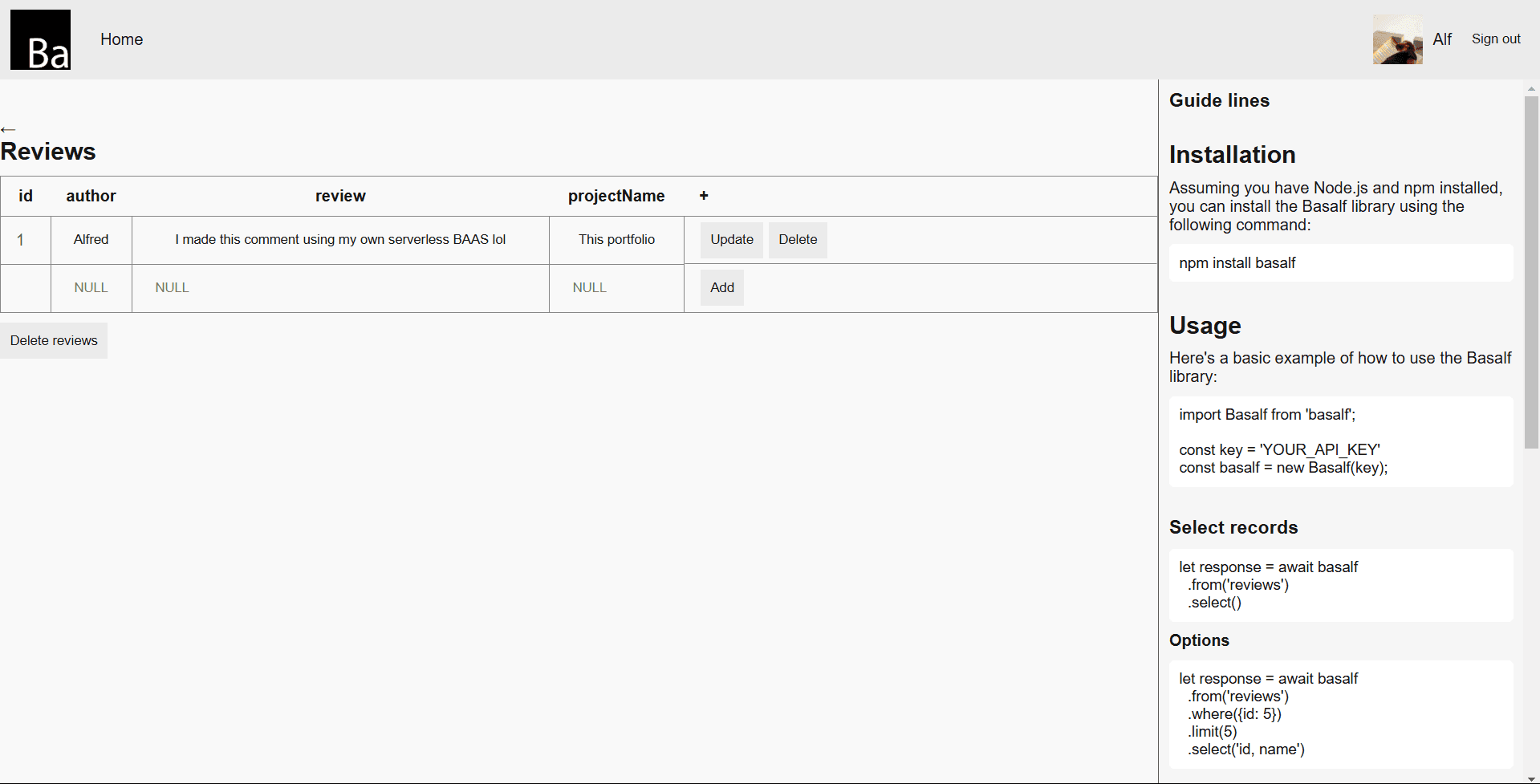This screenshot has width=1540, height=784.
Task: Click the Ba logo icon
Action: click(40, 39)
